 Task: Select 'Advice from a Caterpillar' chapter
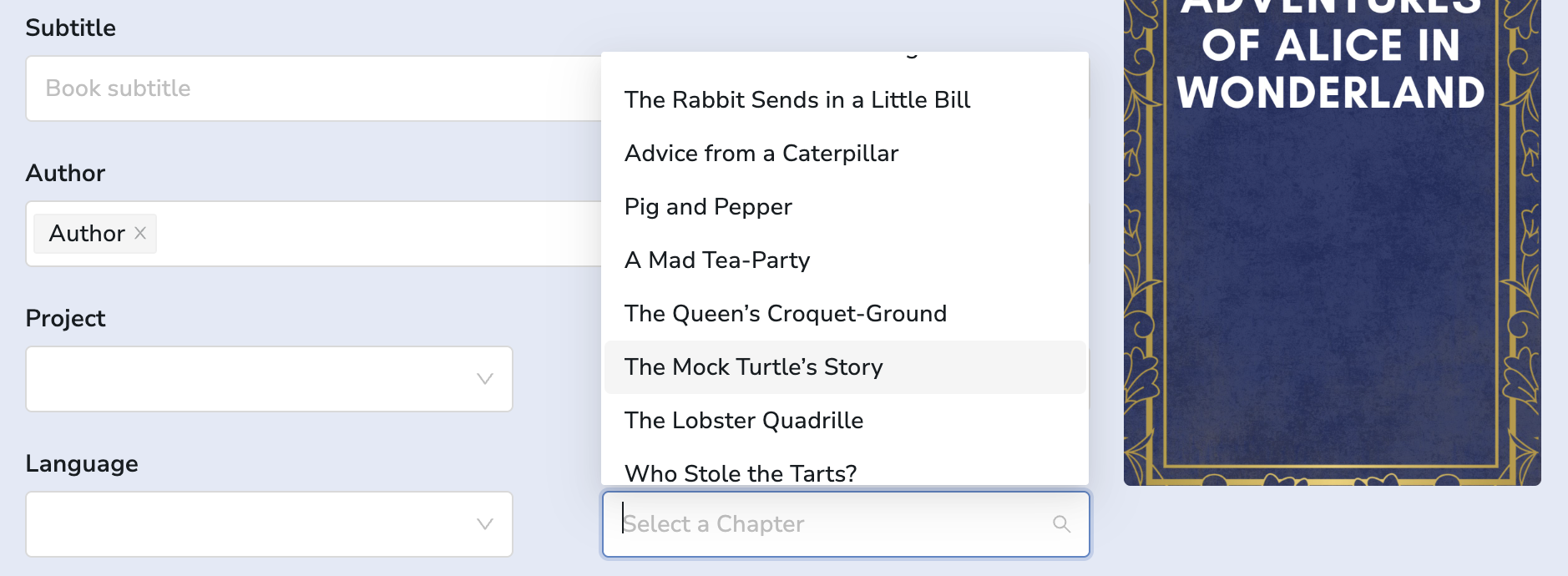click(x=761, y=154)
